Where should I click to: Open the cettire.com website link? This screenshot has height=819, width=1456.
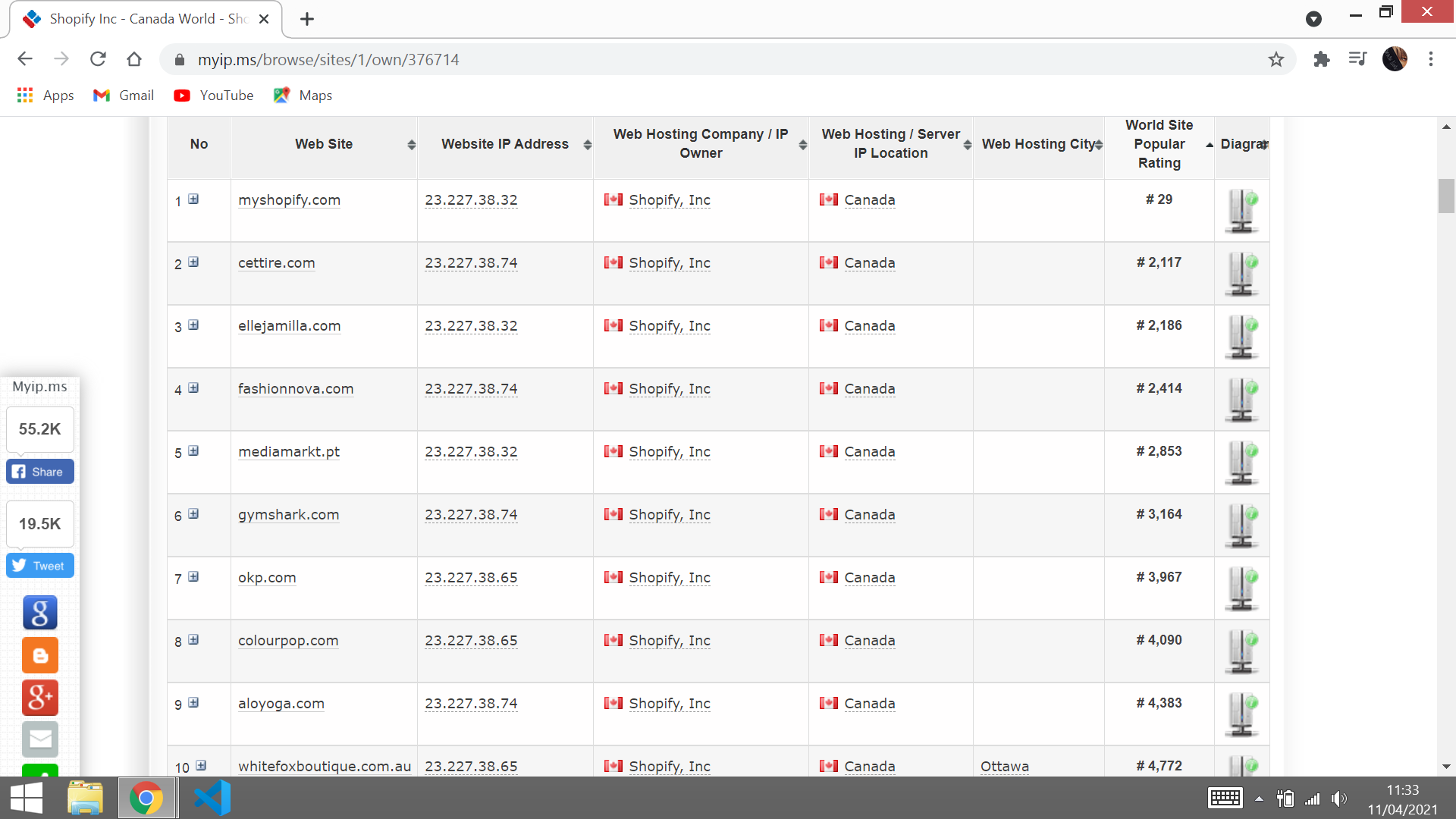tap(276, 262)
